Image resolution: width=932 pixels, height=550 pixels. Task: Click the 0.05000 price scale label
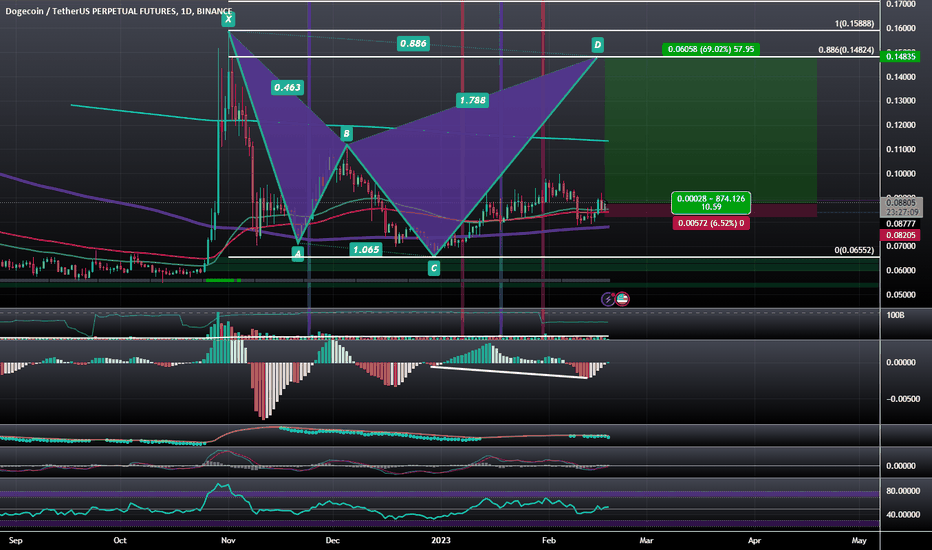point(901,294)
